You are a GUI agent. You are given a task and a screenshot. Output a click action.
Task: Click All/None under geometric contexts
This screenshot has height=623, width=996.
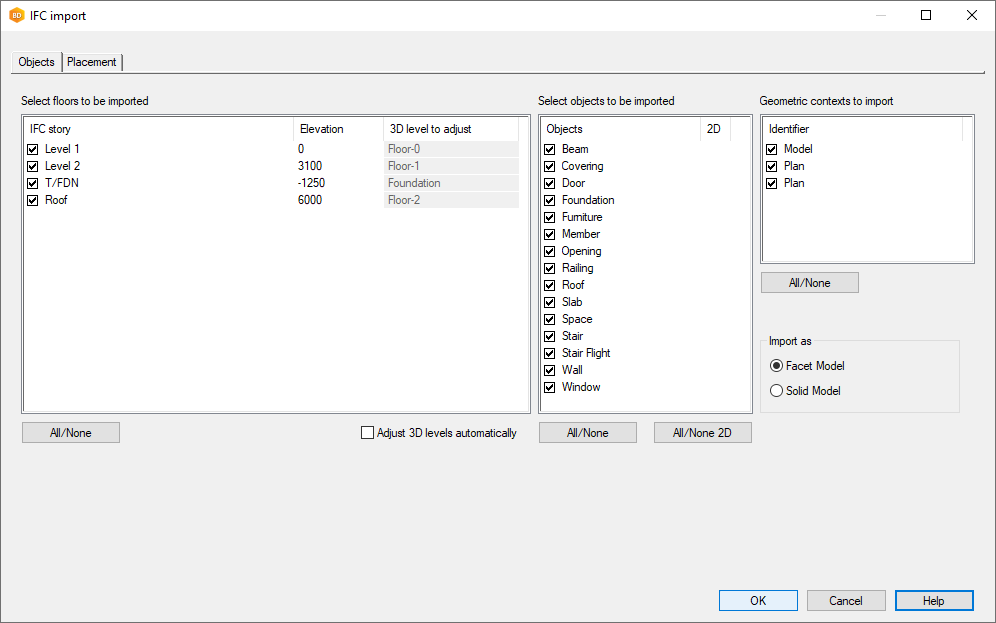809,283
